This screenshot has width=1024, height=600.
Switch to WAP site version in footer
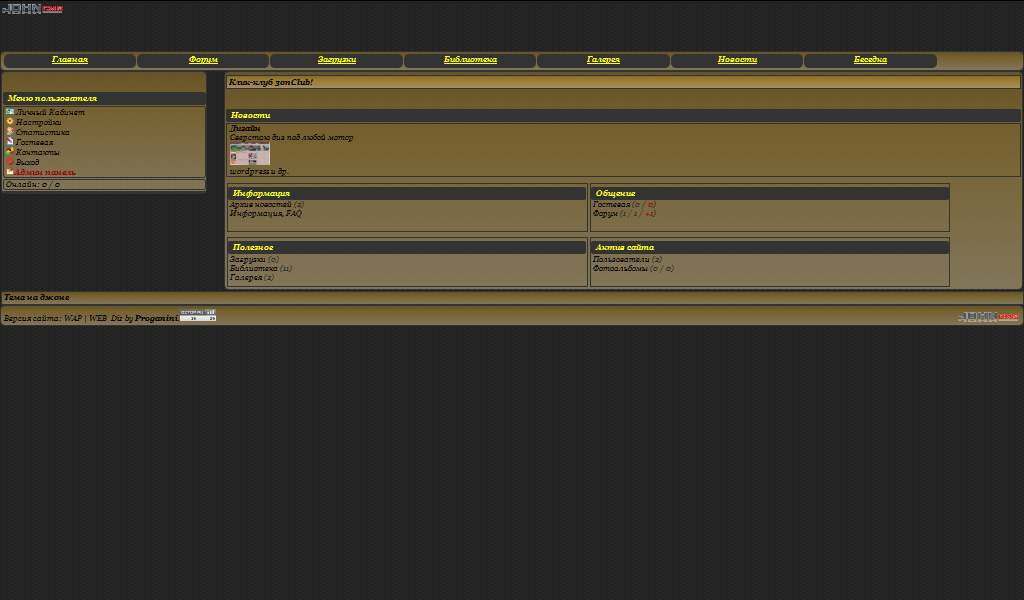click(x=72, y=318)
